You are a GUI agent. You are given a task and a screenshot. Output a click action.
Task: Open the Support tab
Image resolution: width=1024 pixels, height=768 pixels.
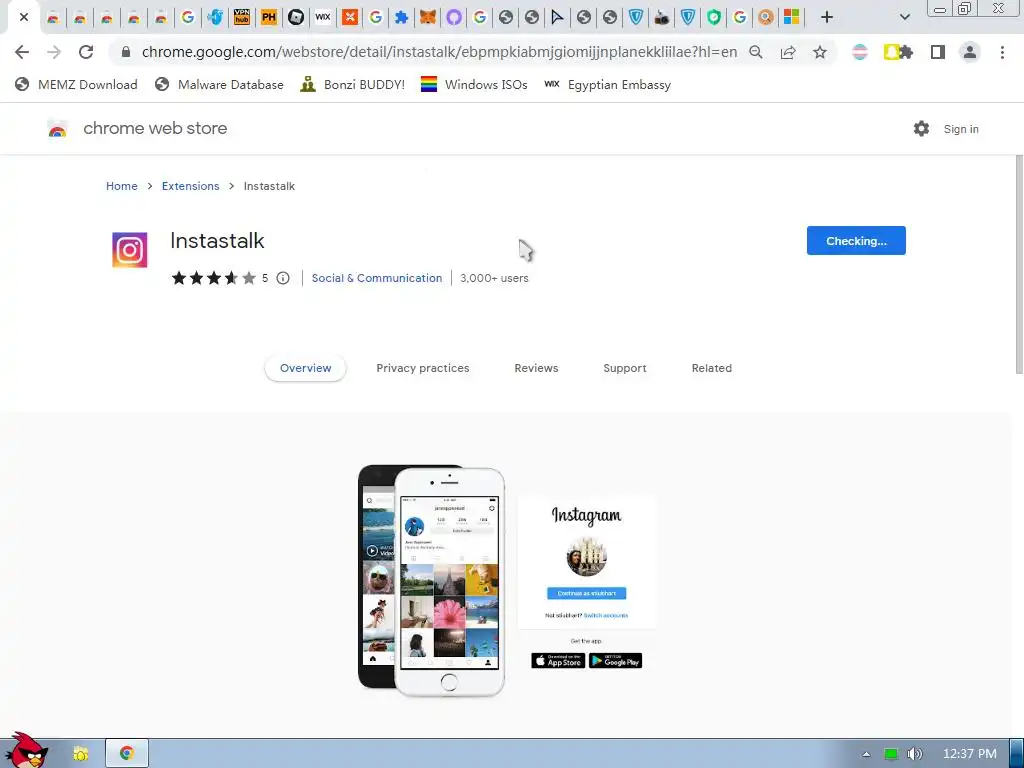click(624, 368)
